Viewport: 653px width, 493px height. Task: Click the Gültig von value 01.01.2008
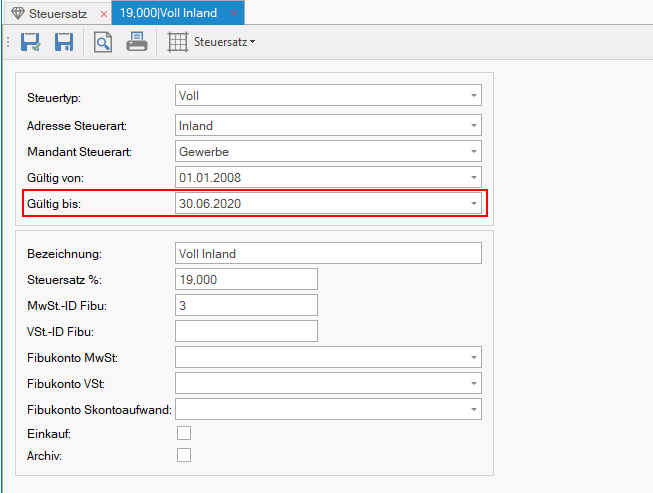click(x=210, y=178)
